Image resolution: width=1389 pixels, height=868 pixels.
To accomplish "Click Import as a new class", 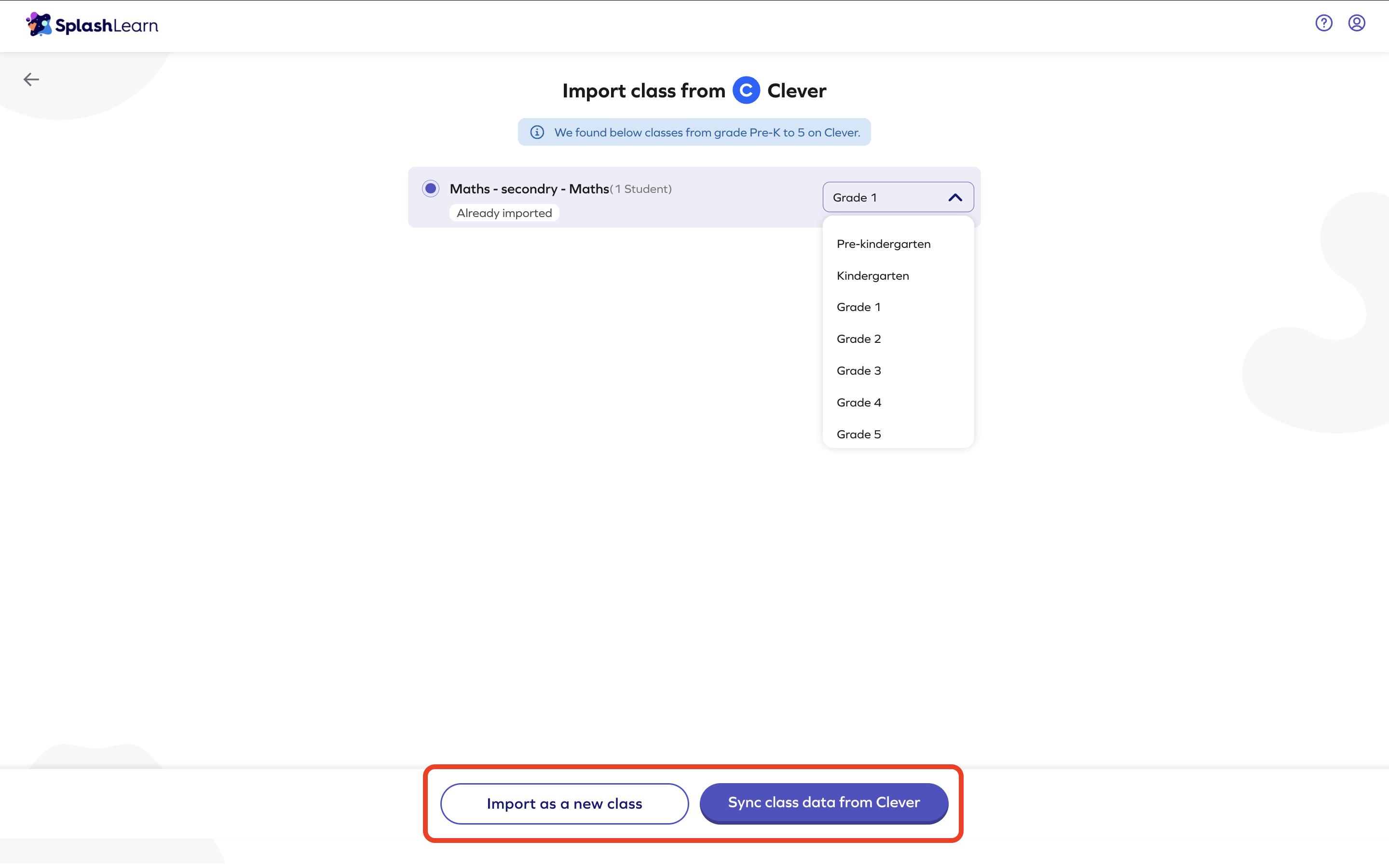I will click(x=564, y=803).
